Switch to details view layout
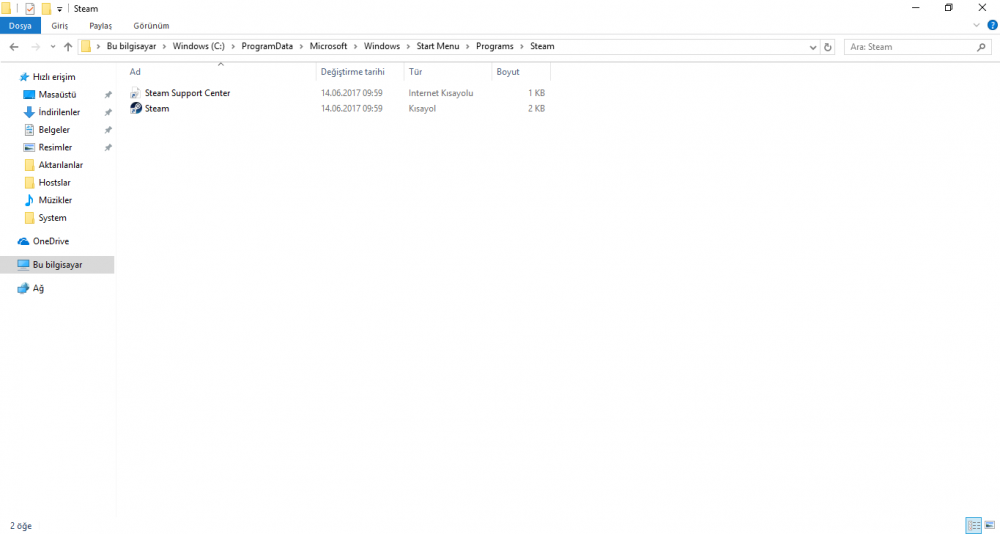1000x534 pixels. pyautogui.click(x=972, y=525)
